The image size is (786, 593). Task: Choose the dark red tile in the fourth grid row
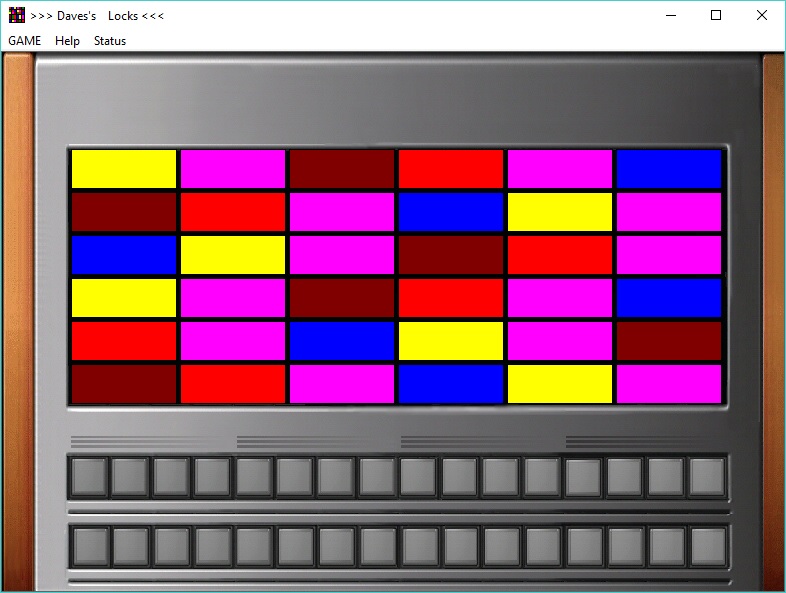pos(342,298)
